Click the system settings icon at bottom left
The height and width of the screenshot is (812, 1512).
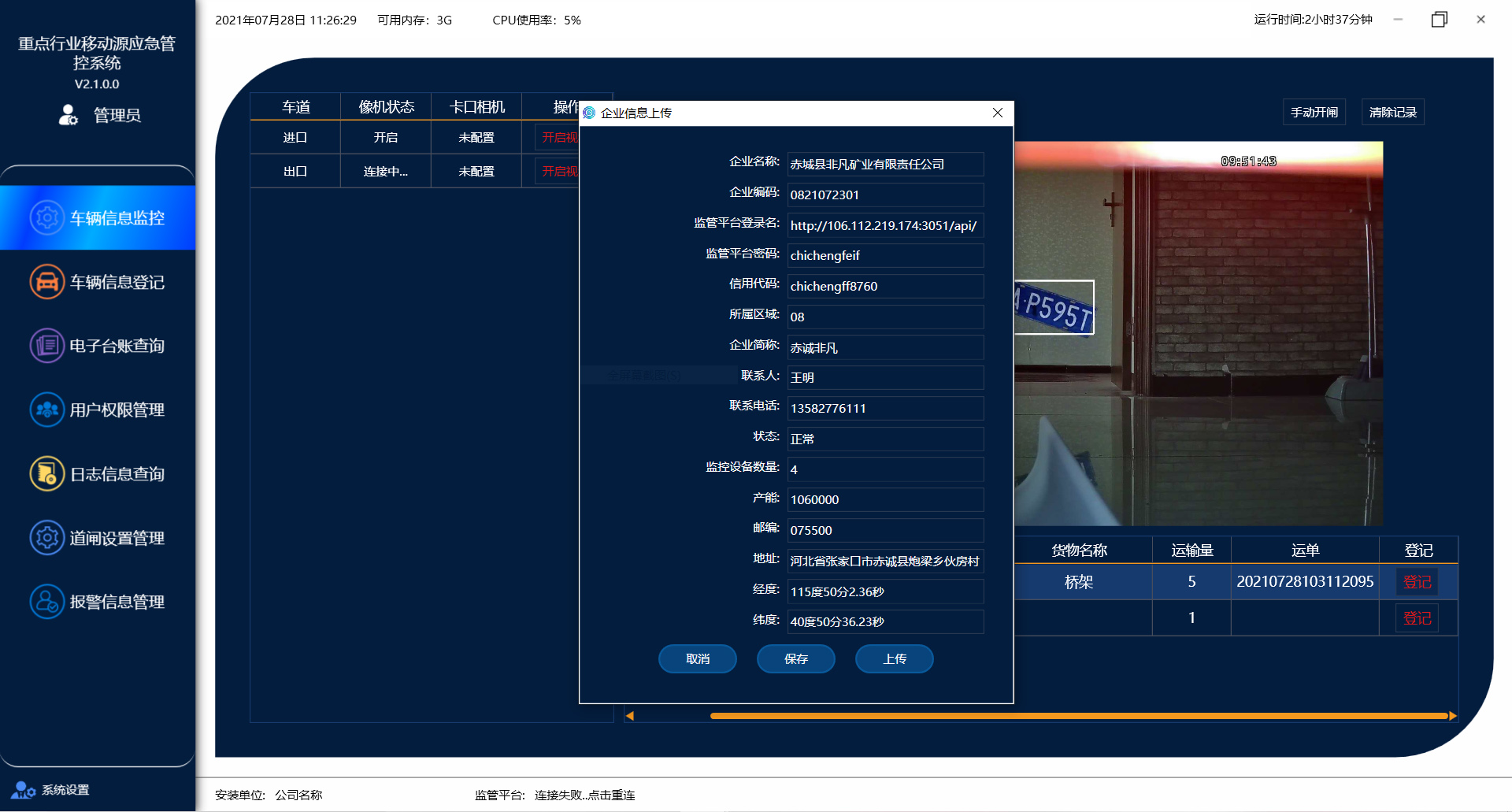coord(23,789)
